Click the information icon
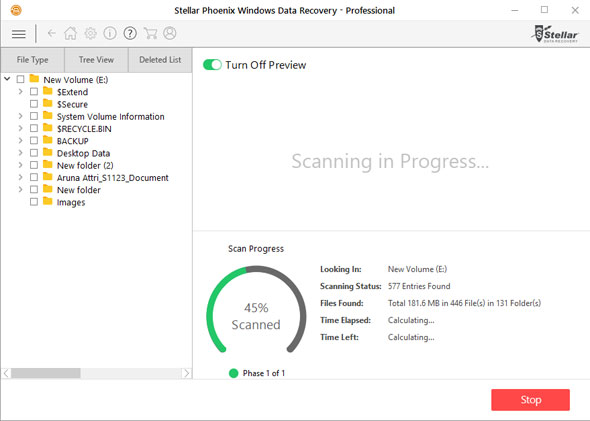 pos(110,33)
